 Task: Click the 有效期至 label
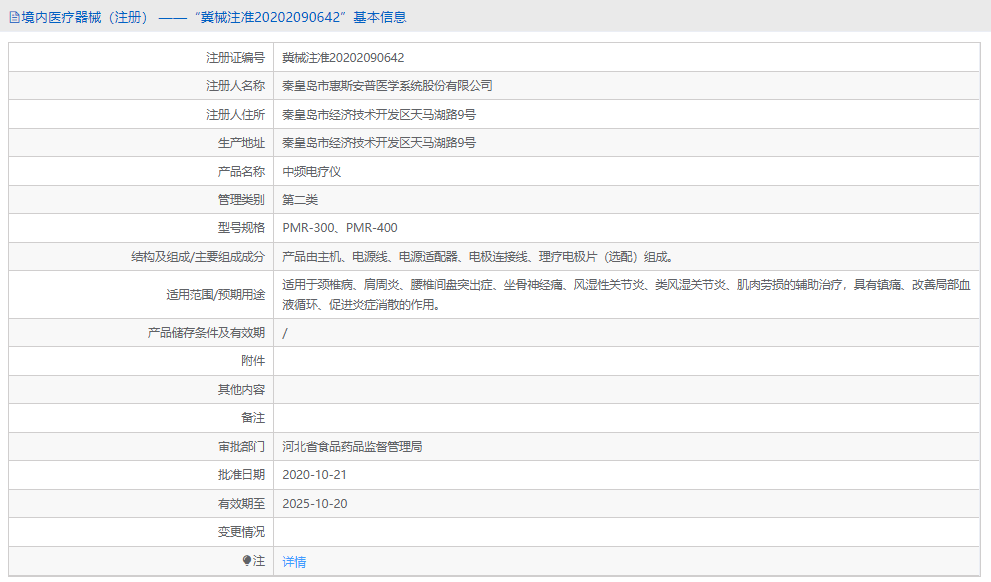point(241,504)
